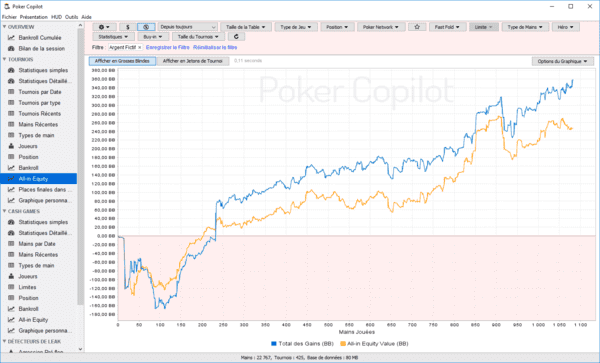
Task: Open the Aide menu
Action: [86, 17]
